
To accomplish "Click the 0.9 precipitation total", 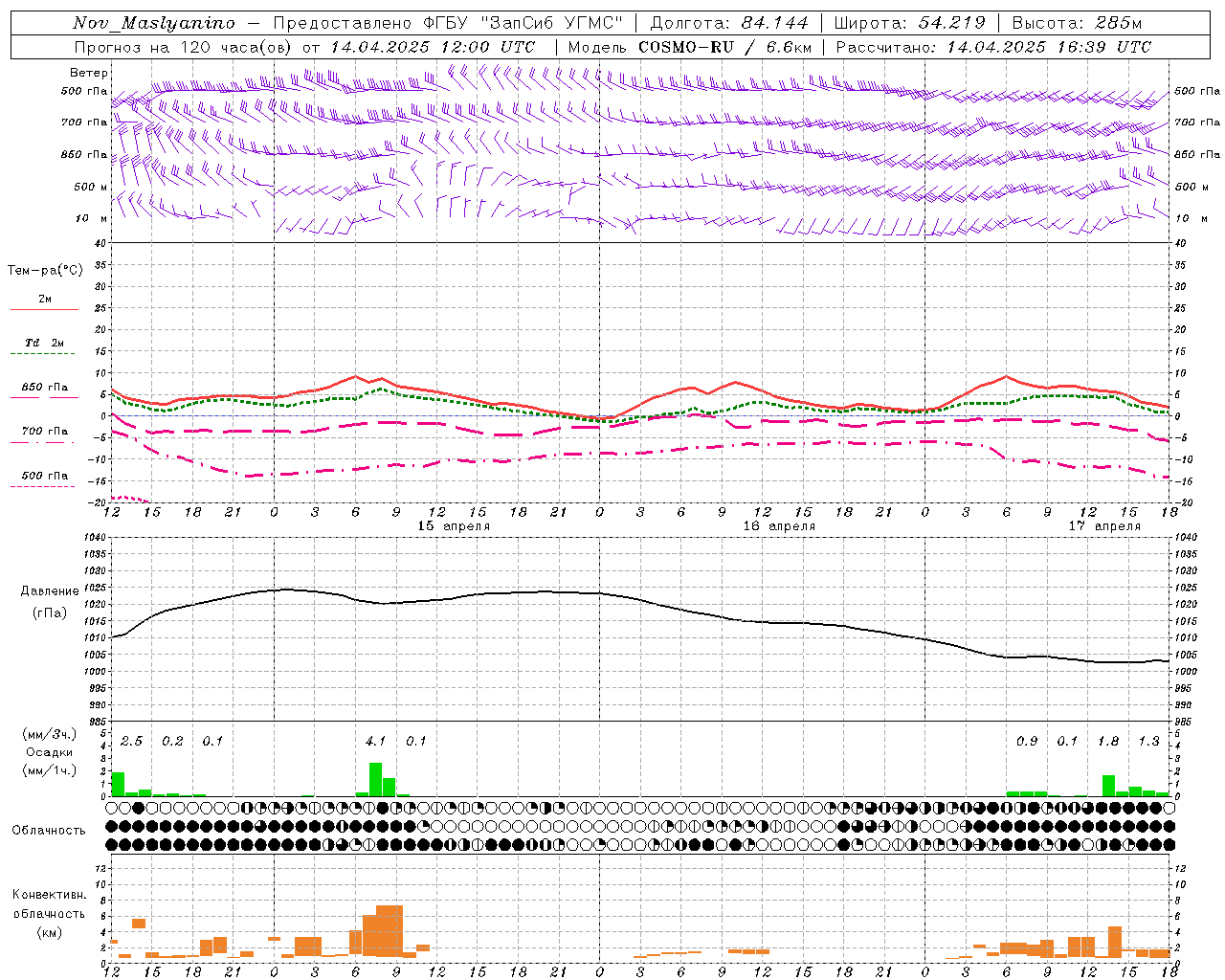I will click(x=1026, y=742).
